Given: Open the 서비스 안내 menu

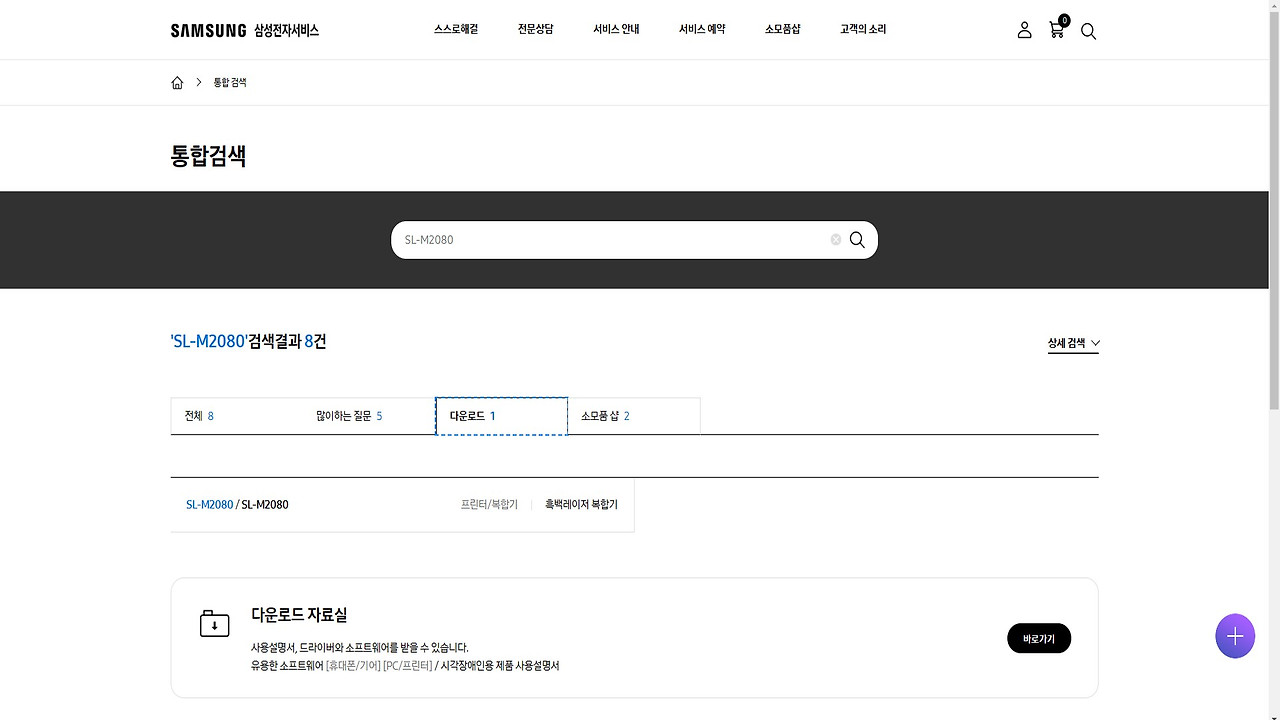Looking at the screenshot, I should coord(615,29).
